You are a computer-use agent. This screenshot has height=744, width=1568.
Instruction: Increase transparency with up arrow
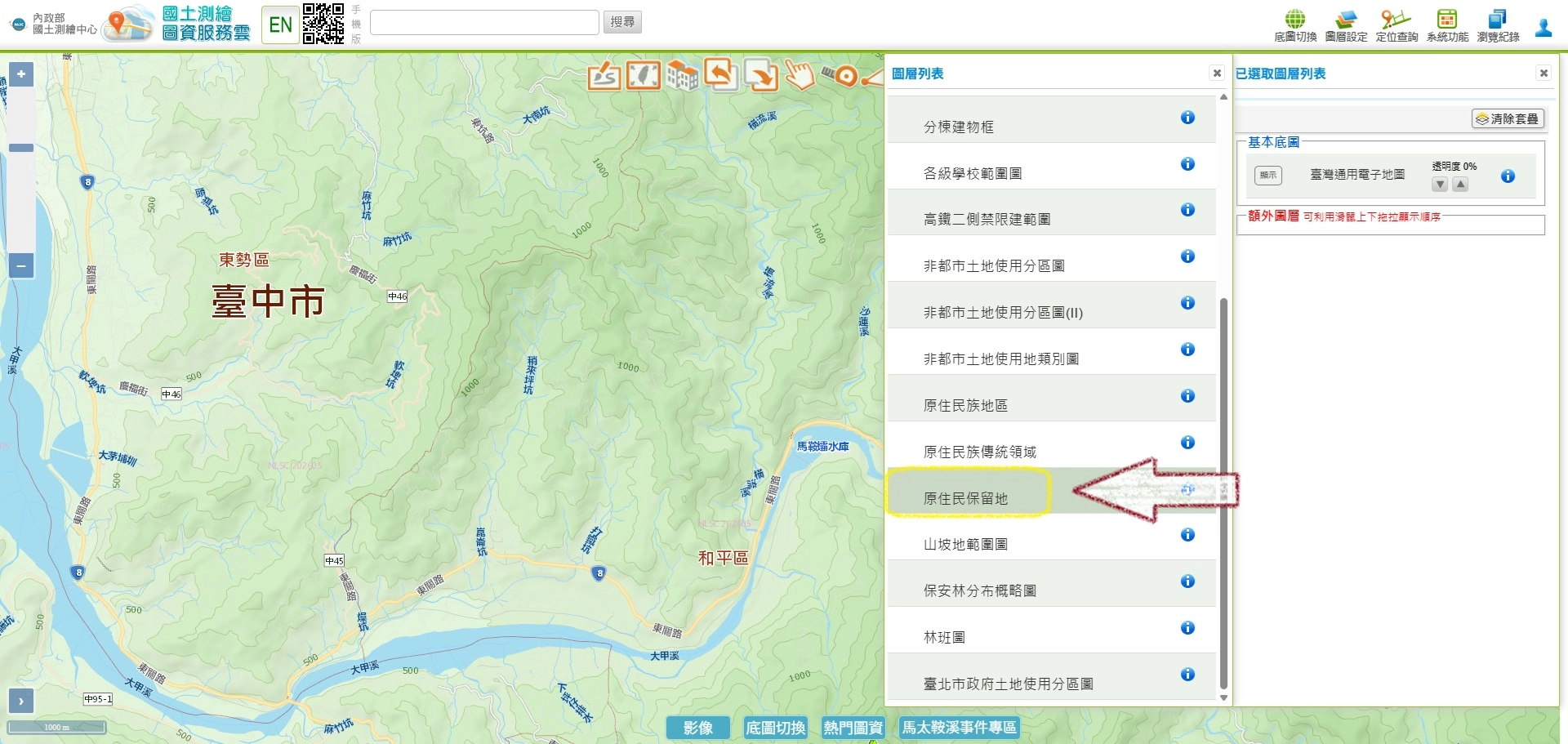click(1460, 185)
